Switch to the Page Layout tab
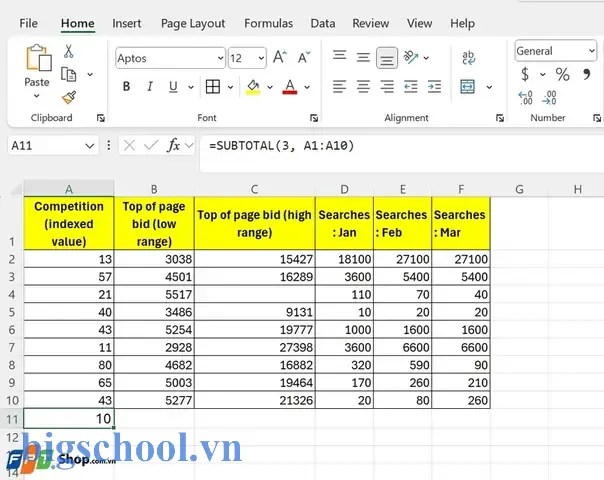Screen dimensions: 604x480 coord(193,23)
